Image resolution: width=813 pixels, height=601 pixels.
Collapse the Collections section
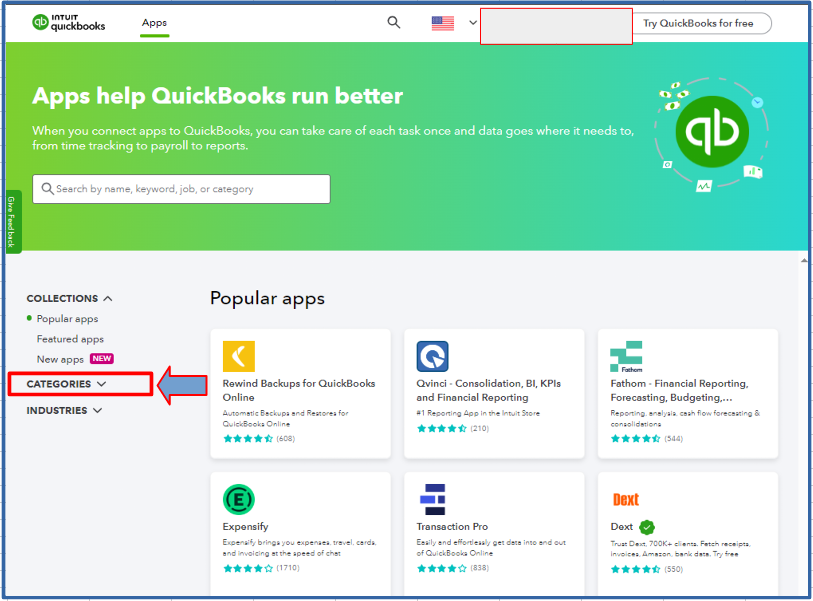[69, 299]
